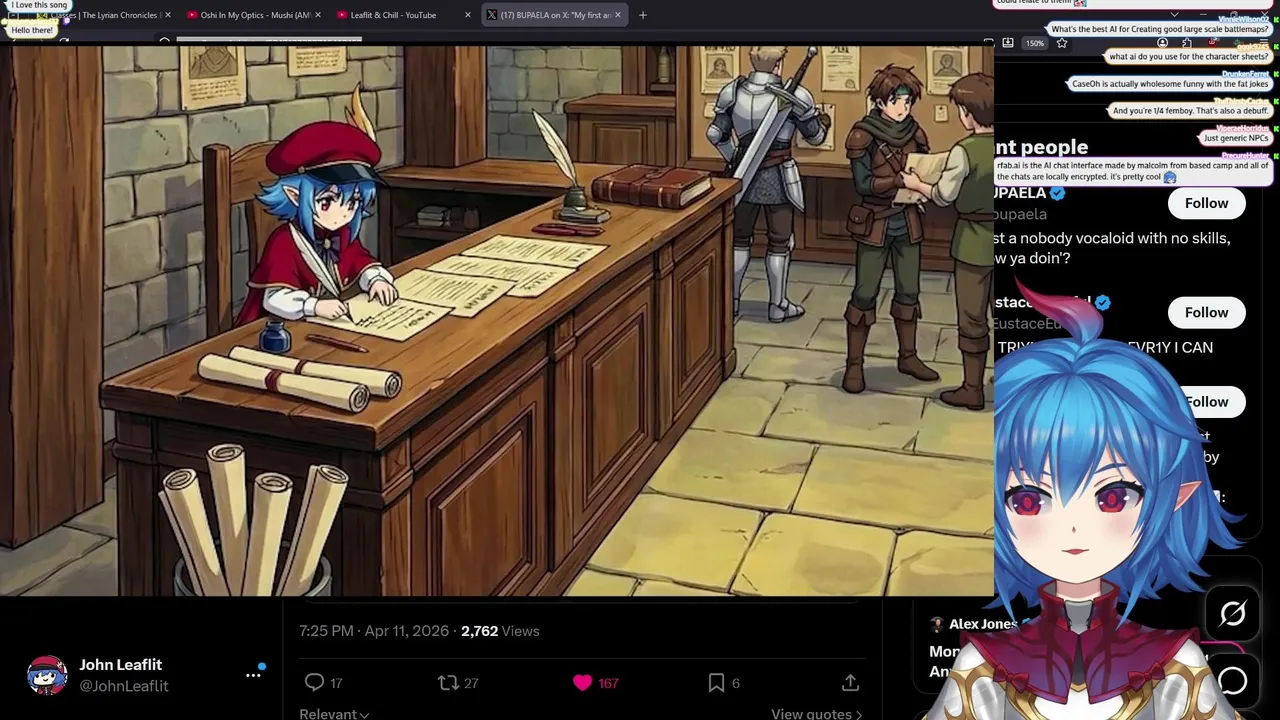Image resolution: width=1280 pixels, height=720 pixels.
Task: Click the @JohnLeaflit handle
Action: pyautogui.click(x=124, y=686)
